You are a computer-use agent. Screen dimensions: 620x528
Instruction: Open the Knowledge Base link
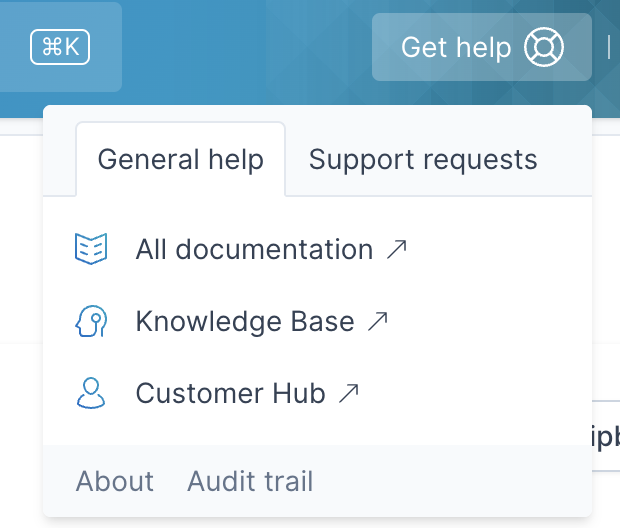click(x=245, y=321)
